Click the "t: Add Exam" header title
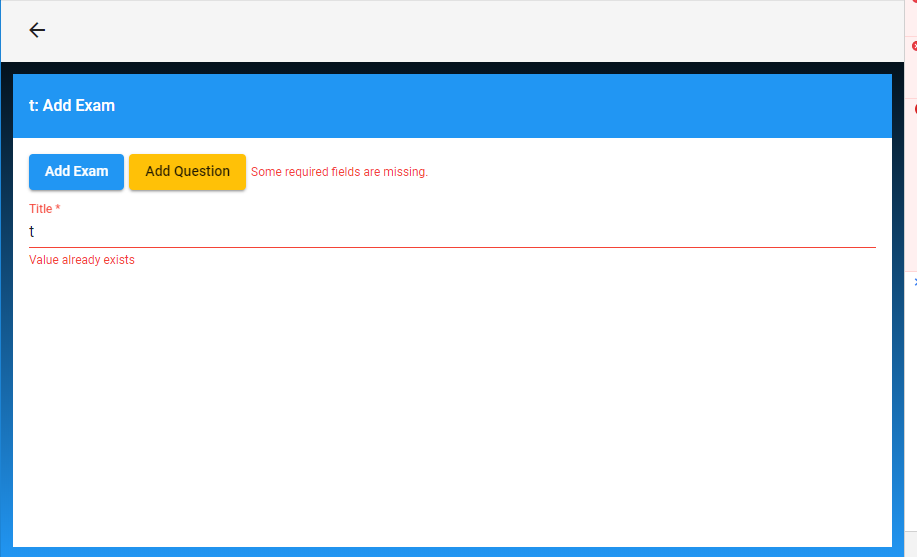 click(72, 105)
